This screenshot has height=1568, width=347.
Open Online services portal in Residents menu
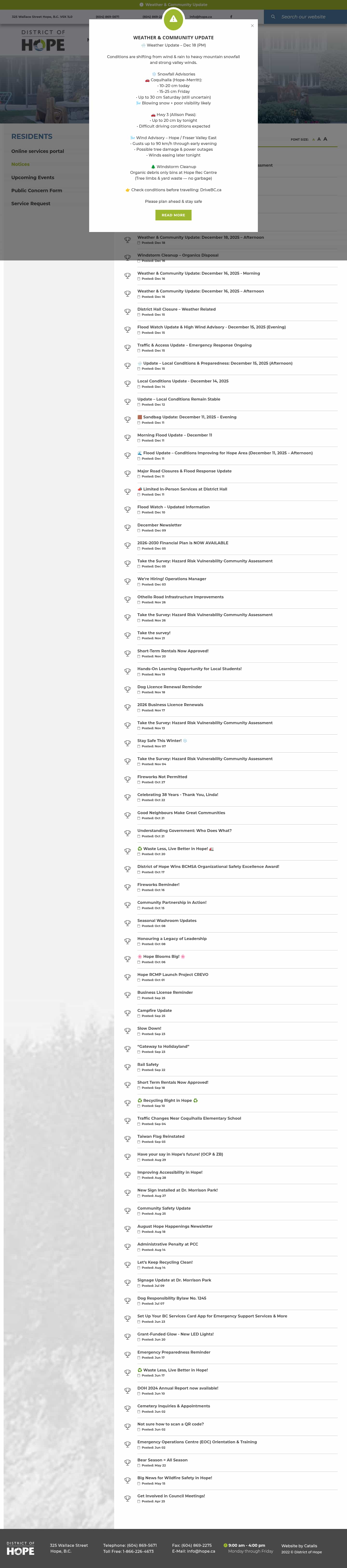coord(38,151)
